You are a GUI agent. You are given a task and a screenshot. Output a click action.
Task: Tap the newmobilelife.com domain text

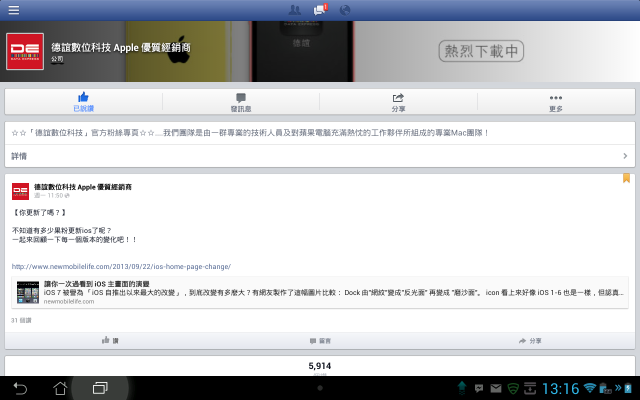(69, 301)
